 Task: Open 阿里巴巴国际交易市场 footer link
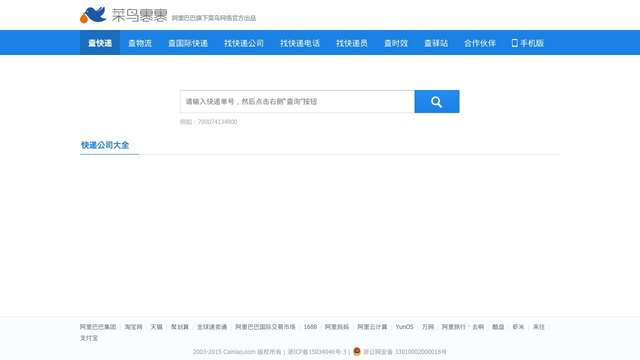click(x=265, y=327)
